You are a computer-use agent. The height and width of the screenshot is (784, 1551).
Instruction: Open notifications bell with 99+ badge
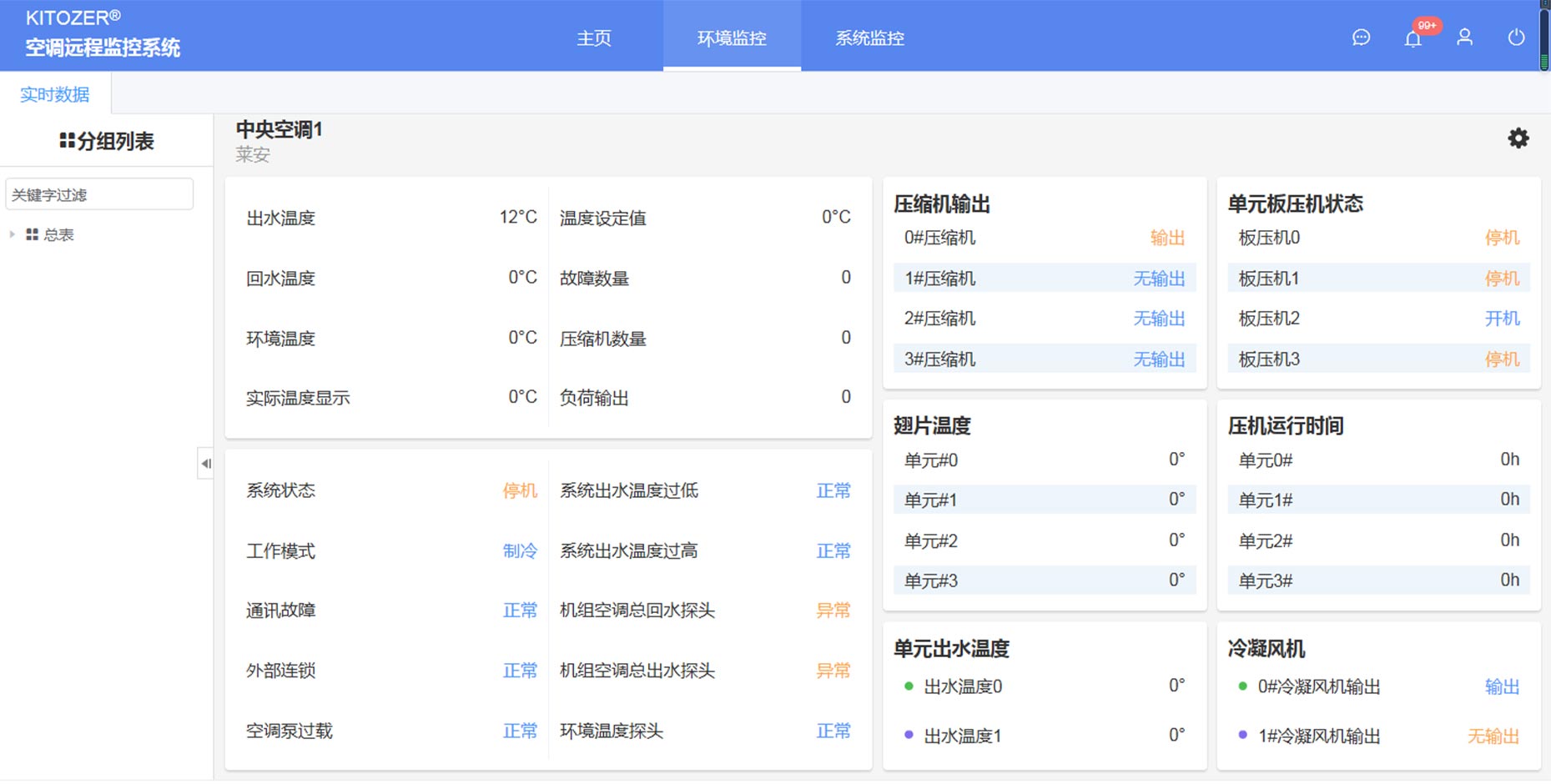[x=1413, y=38]
